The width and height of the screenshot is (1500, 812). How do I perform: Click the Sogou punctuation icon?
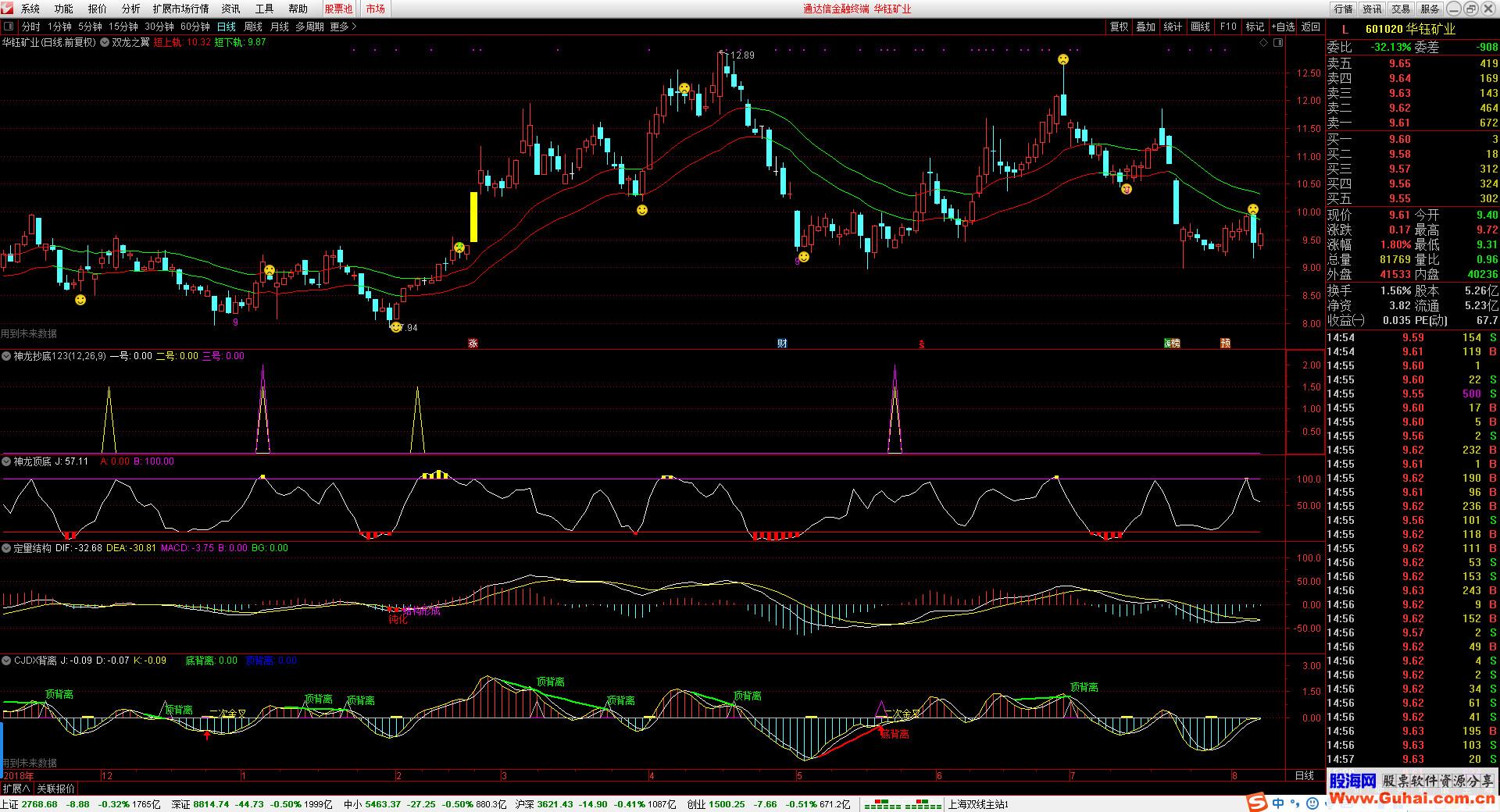tap(1295, 803)
